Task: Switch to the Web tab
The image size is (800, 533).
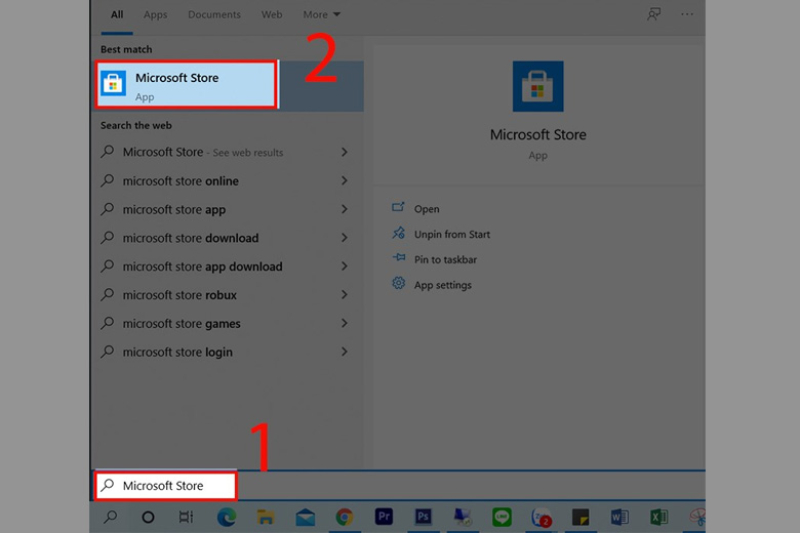Action: [x=271, y=14]
